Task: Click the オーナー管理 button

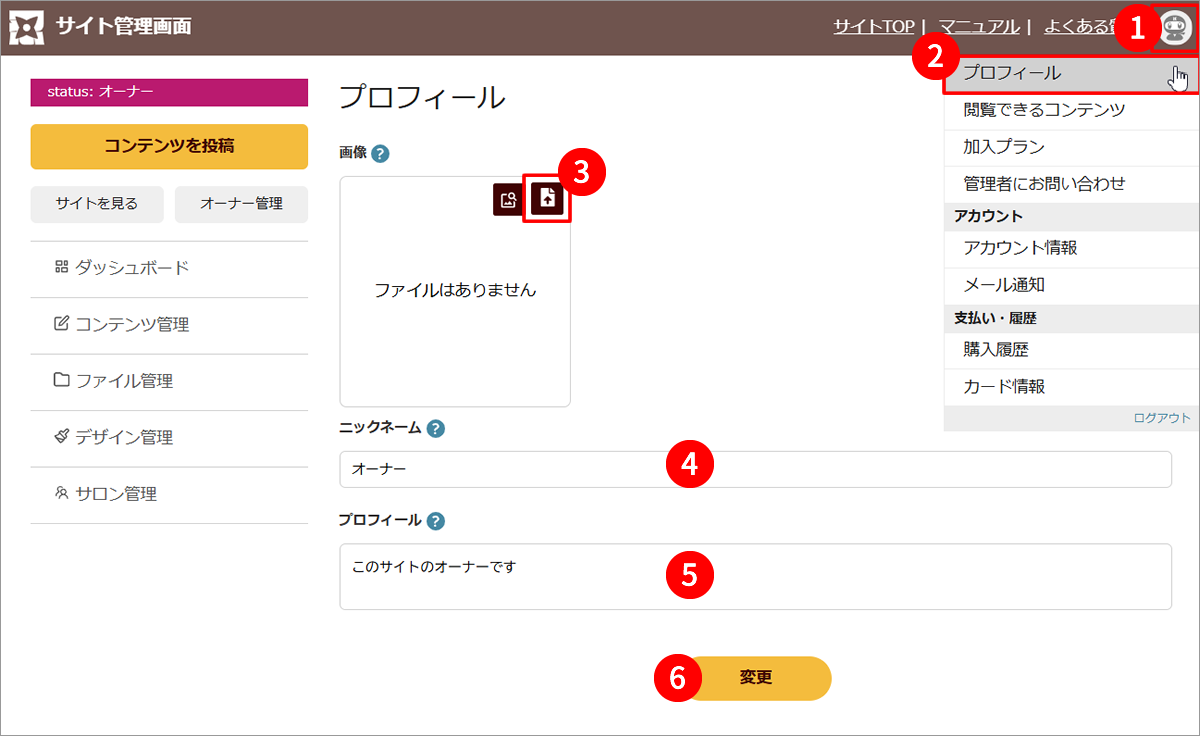Action: [x=241, y=204]
